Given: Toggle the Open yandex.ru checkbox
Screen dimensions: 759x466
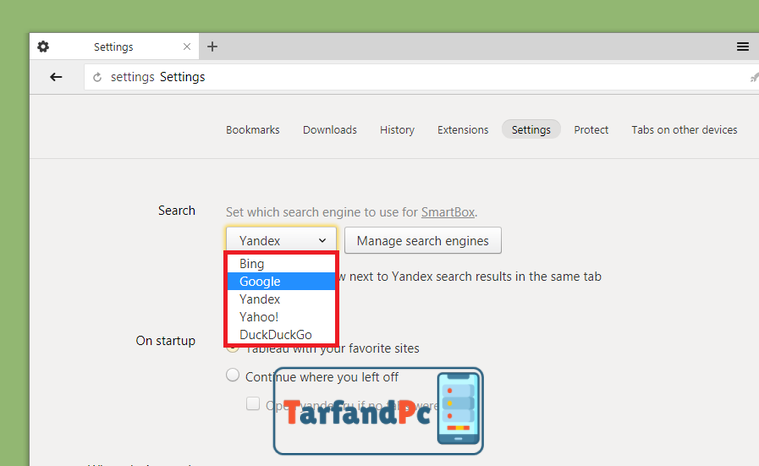Looking at the screenshot, I should [253, 404].
